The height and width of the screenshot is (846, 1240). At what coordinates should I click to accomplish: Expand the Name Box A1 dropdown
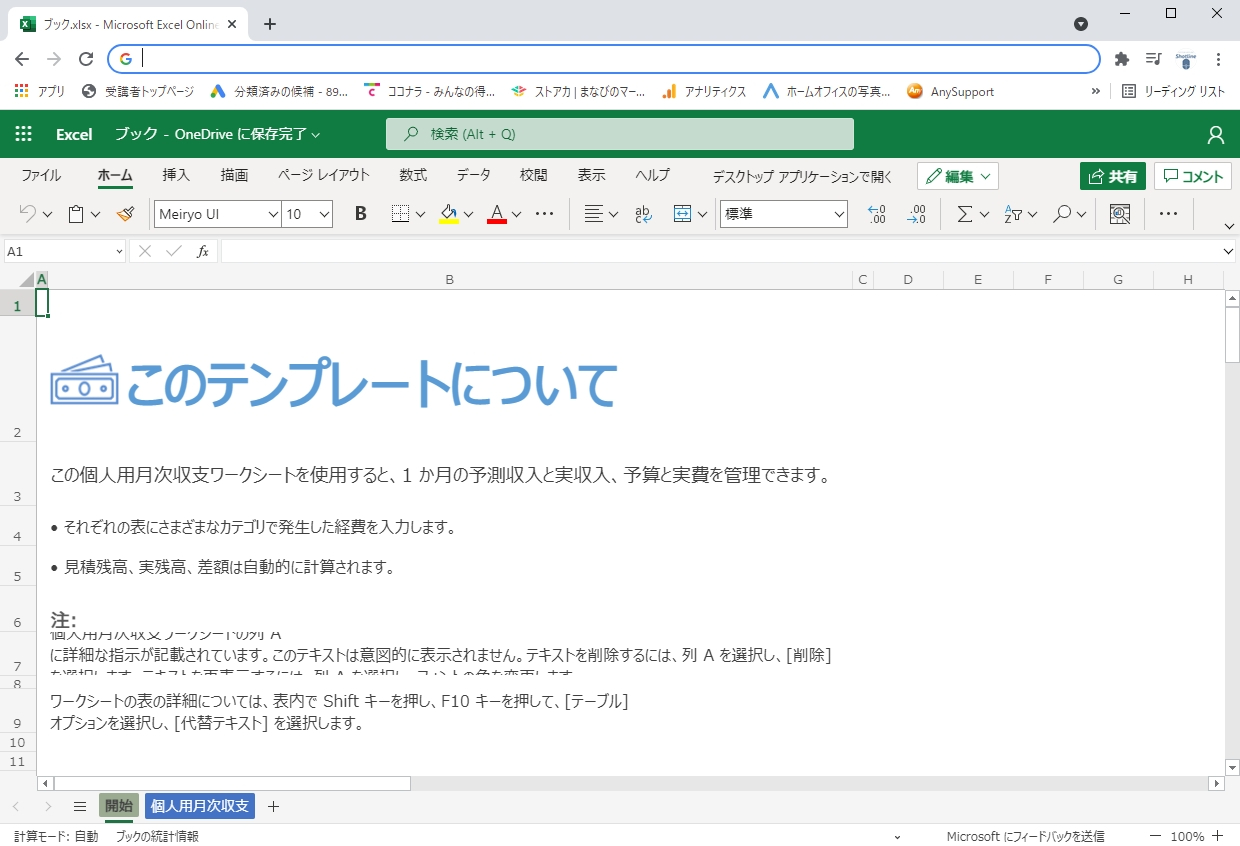120,252
